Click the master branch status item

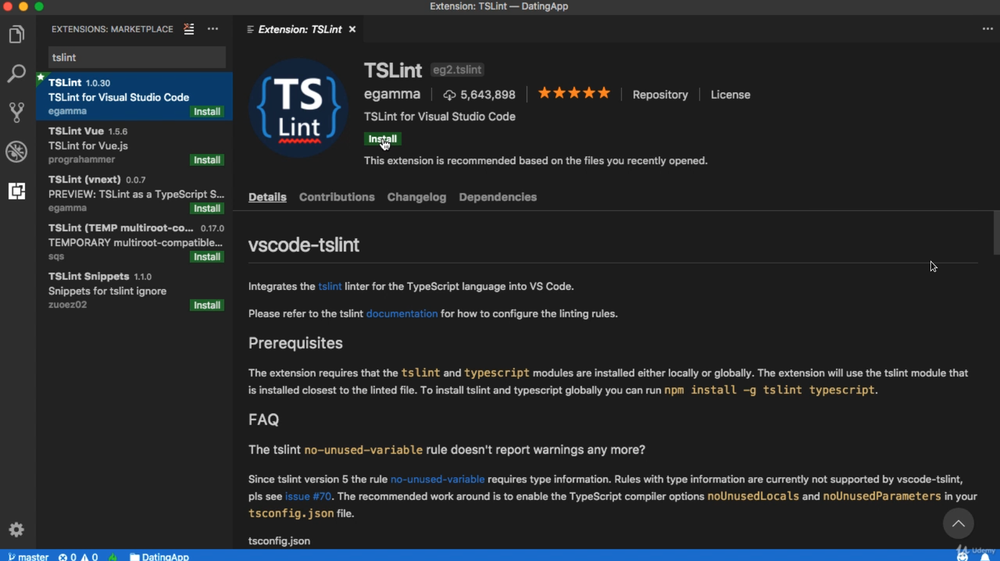coord(28,557)
